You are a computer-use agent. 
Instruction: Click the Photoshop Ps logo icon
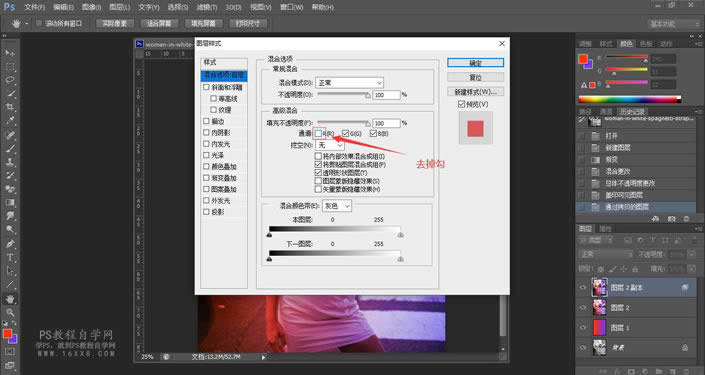(x=9, y=7)
